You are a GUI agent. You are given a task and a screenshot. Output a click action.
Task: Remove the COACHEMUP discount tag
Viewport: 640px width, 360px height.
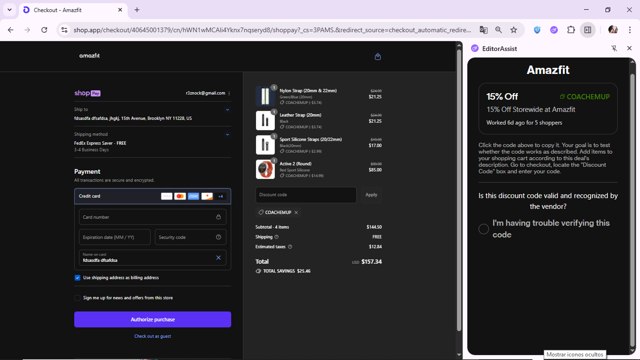pos(296,212)
